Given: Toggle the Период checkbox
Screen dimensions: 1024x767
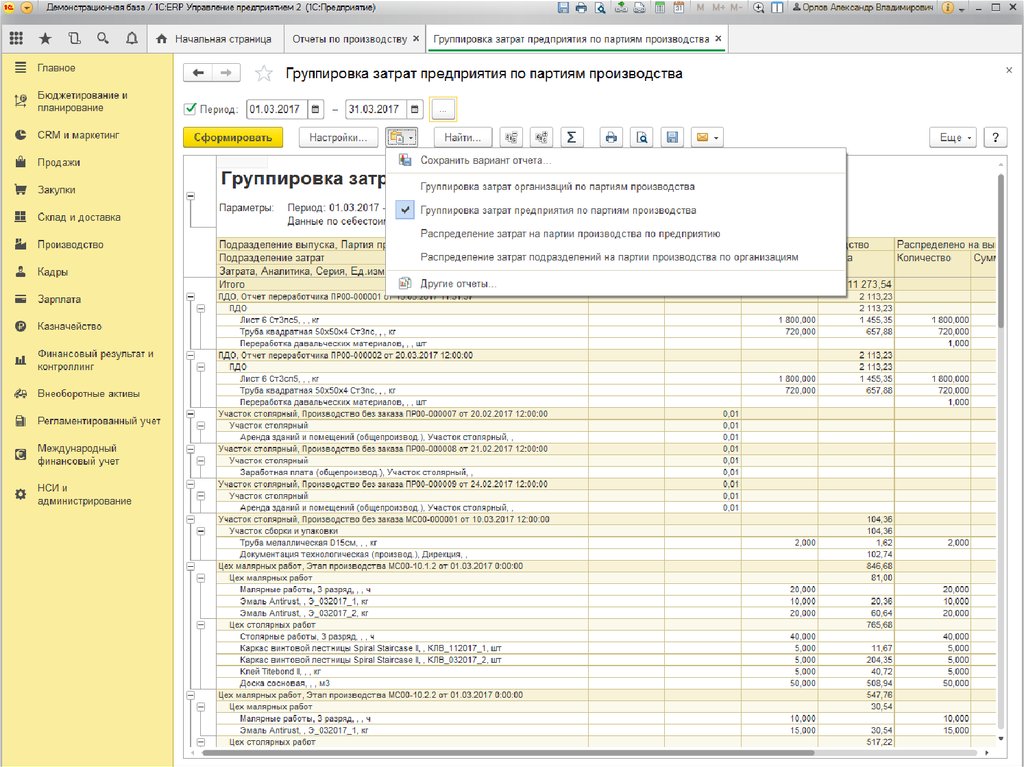Looking at the screenshot, I should (x=191, y=109).
